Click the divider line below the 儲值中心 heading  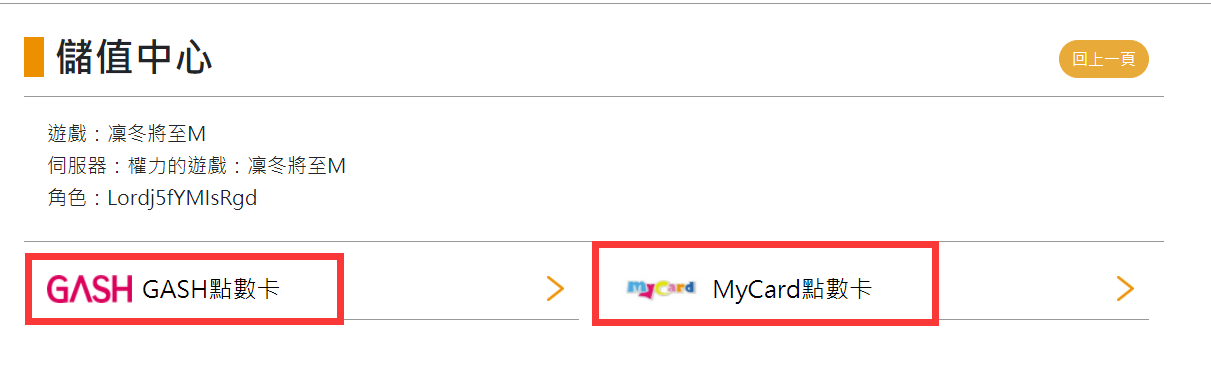click(594, 97)
